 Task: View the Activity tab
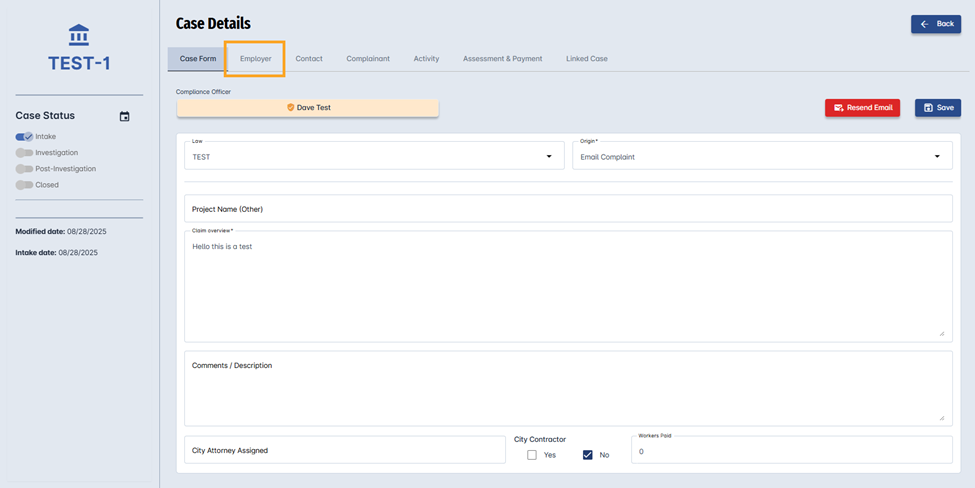pyautogui.click(x=427, y=58)
